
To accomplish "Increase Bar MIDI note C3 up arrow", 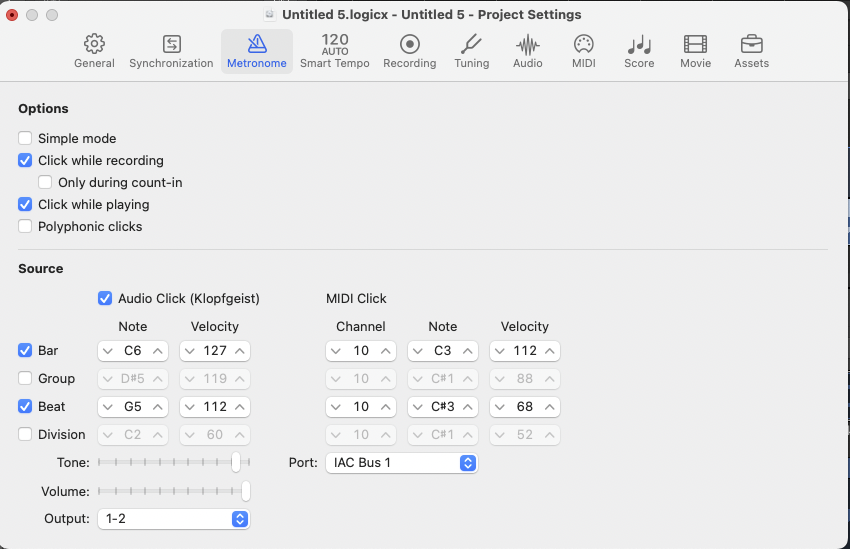I will [x=467, y=351].
